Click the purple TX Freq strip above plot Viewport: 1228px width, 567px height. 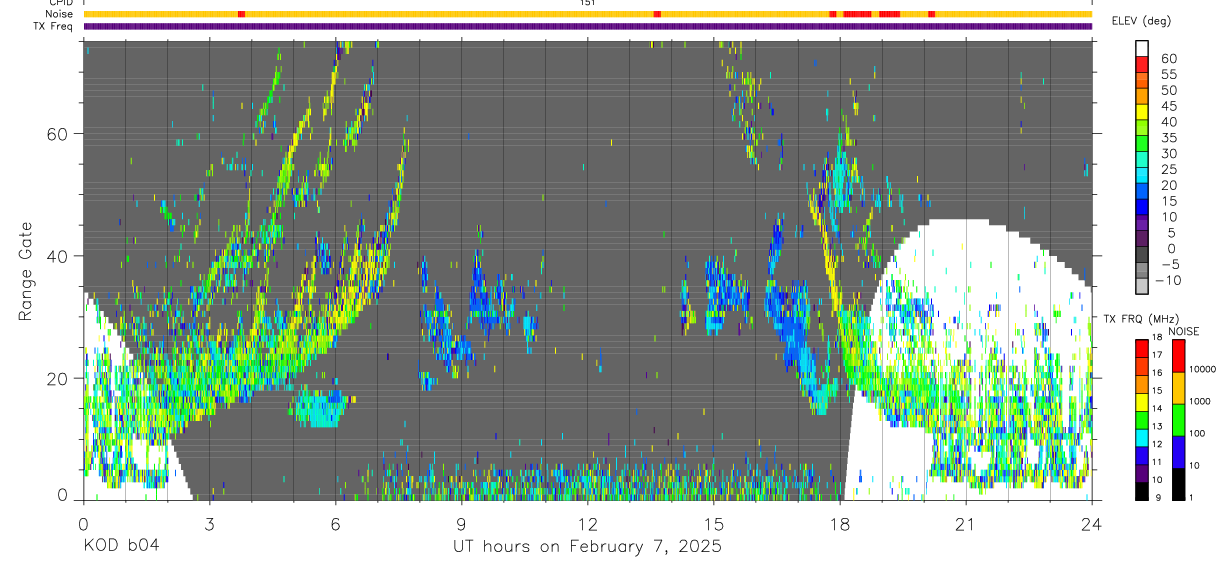coord(588,26)
